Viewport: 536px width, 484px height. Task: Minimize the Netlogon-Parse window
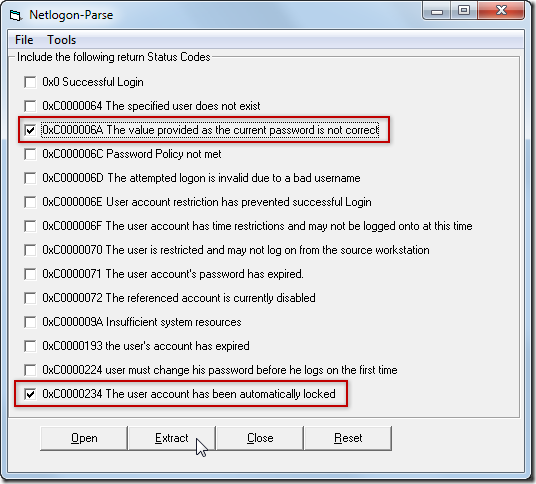[437, 11]
